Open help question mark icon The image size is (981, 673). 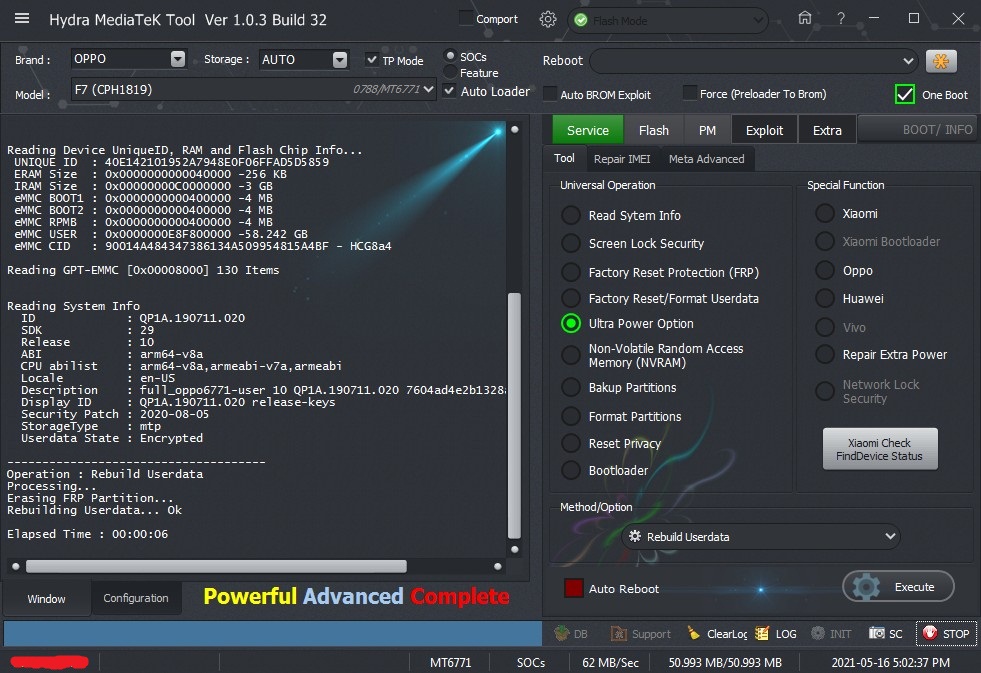841,19
